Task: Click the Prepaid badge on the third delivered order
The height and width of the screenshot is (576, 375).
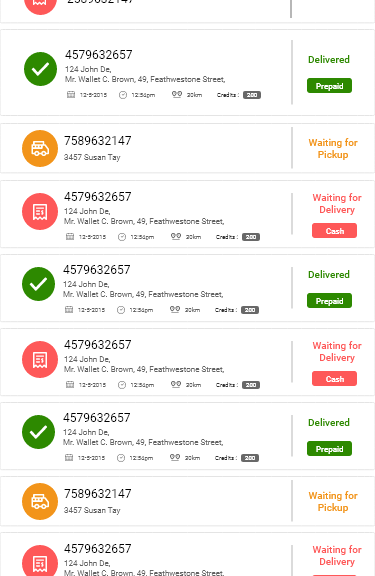Action: (x=329, y=449)
